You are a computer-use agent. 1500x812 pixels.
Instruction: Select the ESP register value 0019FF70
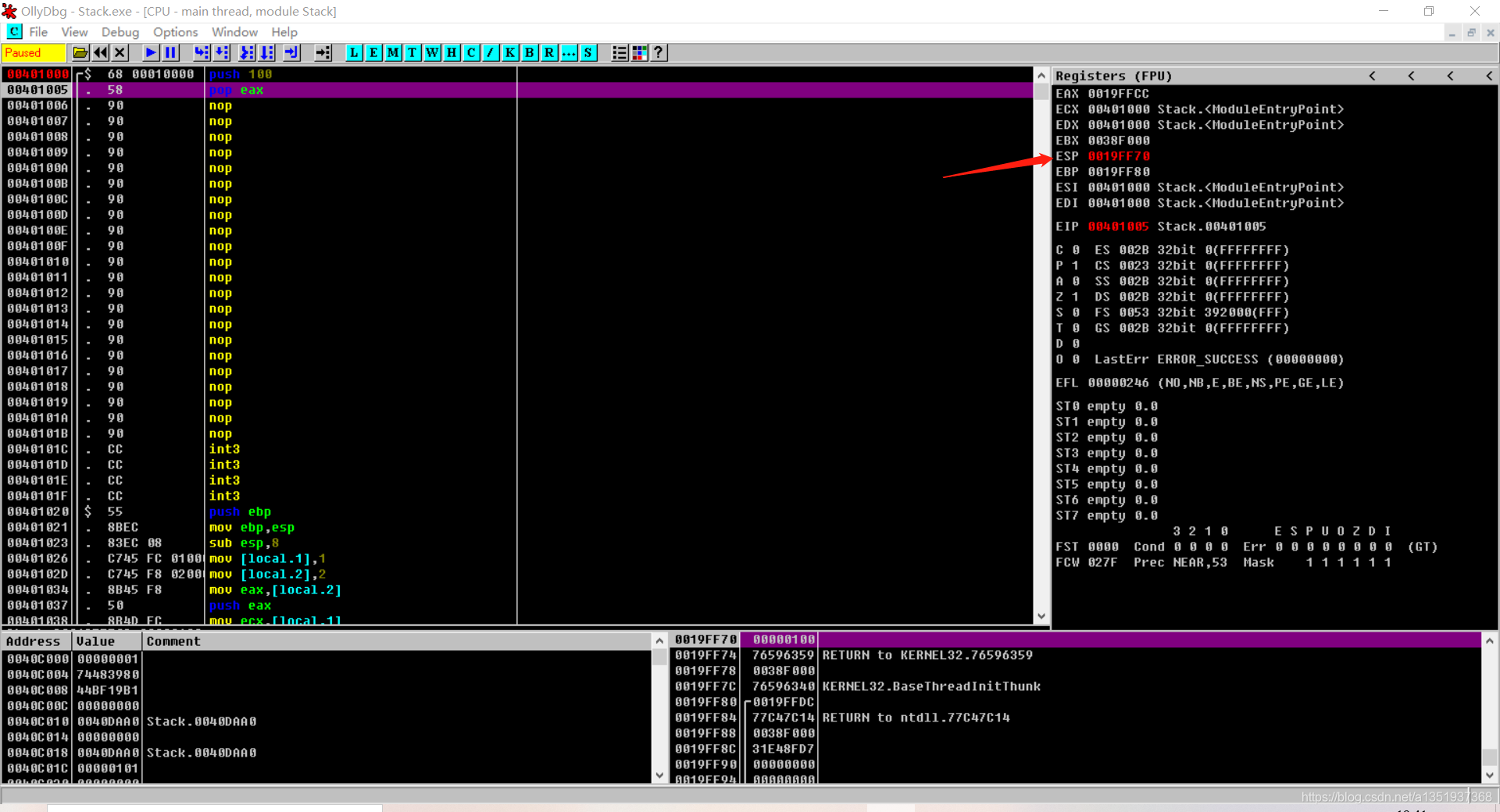(x=1119, y=156)
